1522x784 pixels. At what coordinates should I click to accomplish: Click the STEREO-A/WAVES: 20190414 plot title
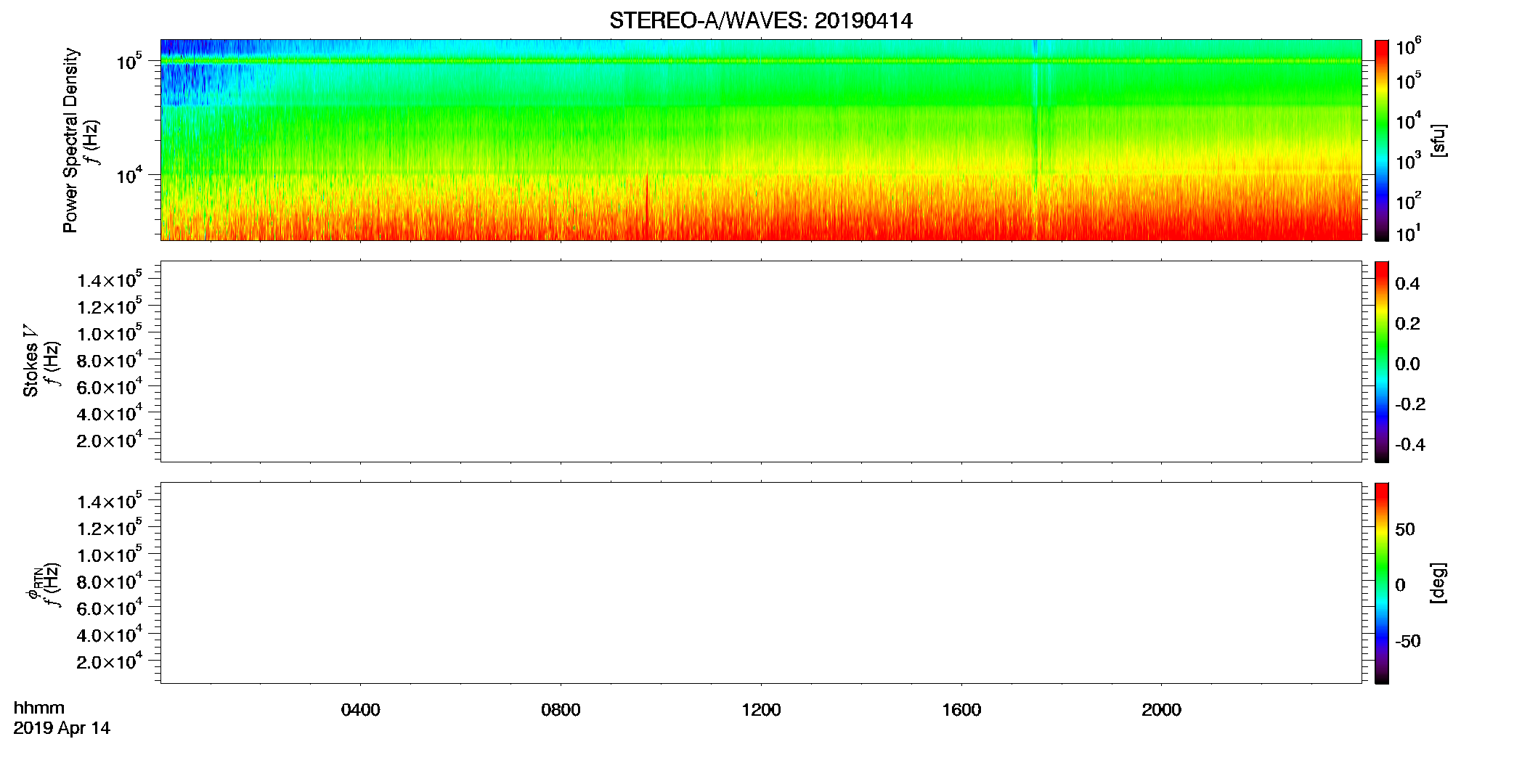[x=760, y=21]
